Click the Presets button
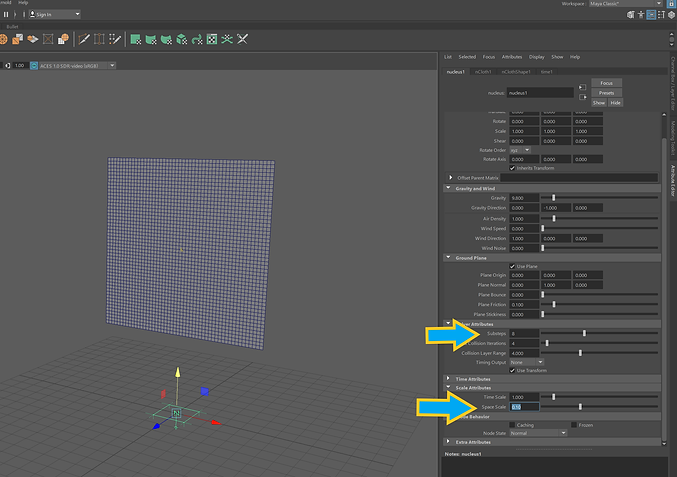The height and width of the screenshot is (477, 677). tap(606, 93)
